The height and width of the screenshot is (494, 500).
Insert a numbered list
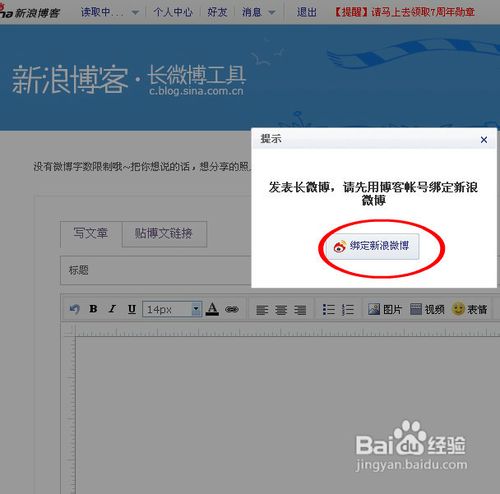tap(348, 310)
